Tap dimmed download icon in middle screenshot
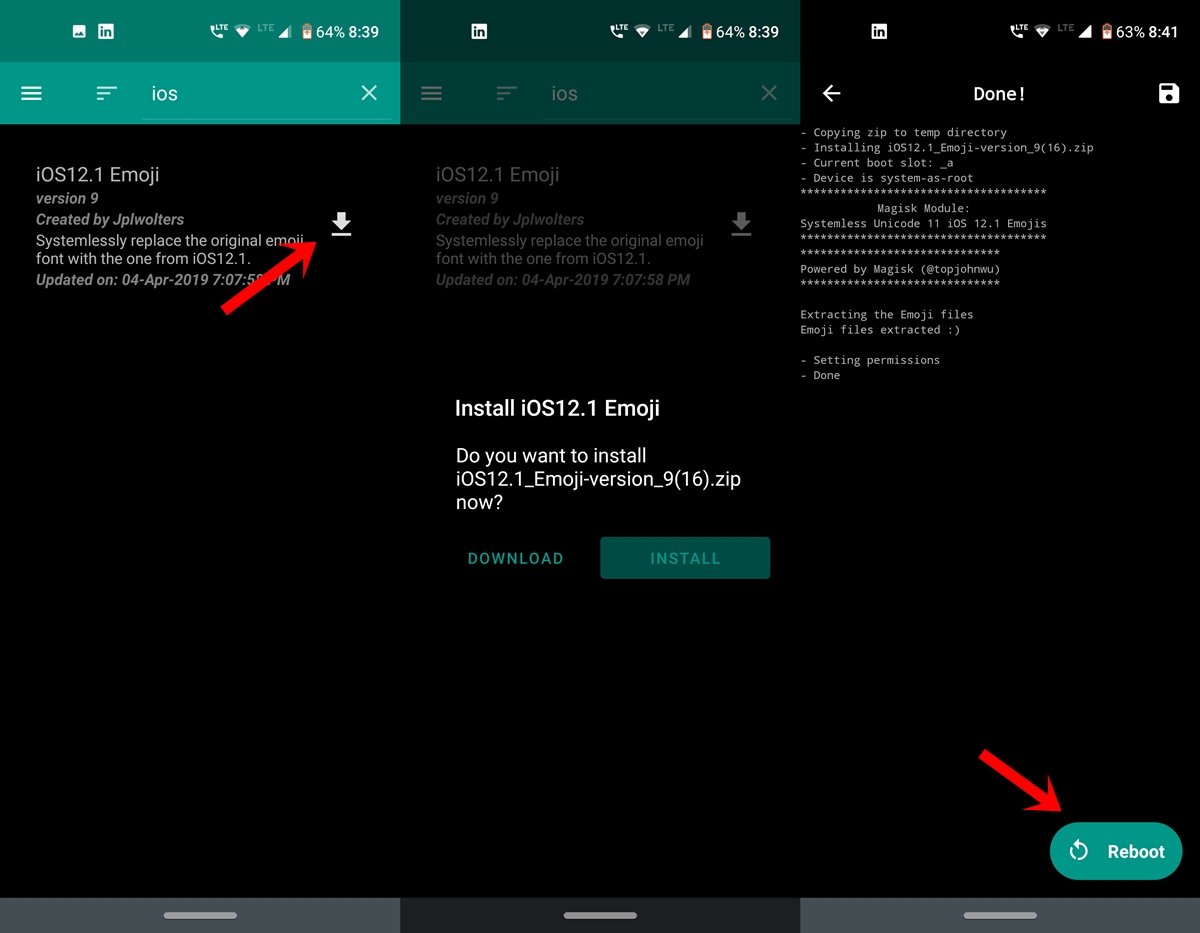Screen dimensions: 1200x933 pyautogui.click(x=741, y=224)
